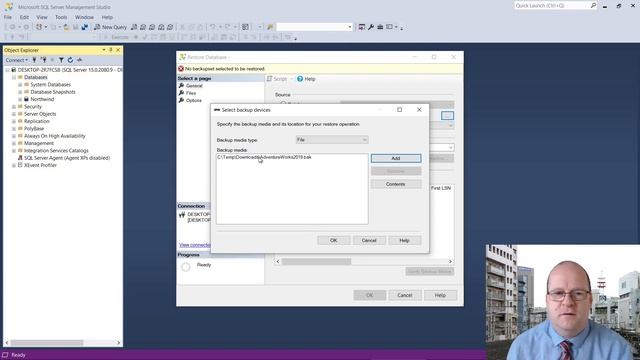The image size is (640, 360).
Task: Open the View menu
Action: 42,17
